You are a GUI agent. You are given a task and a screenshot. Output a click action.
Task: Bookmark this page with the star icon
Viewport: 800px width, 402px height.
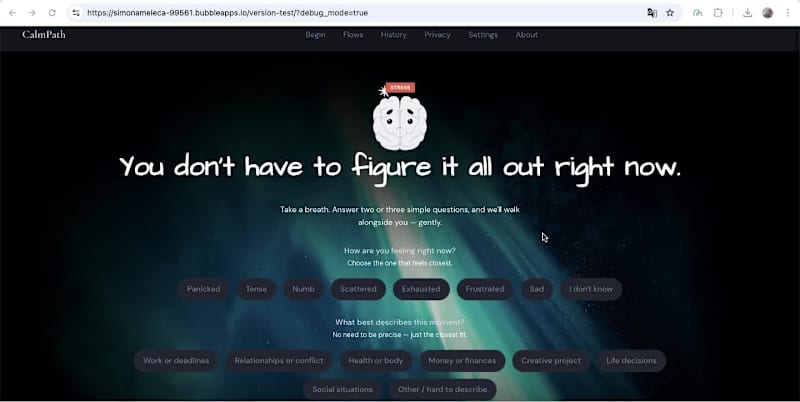(x=670, y=13)
